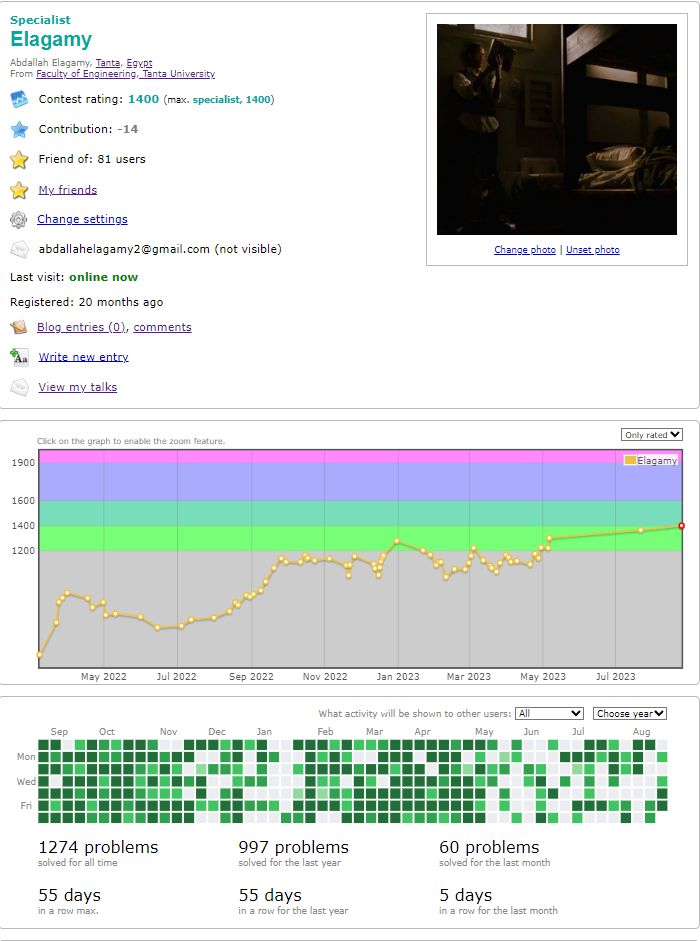The image size is (700, 941).
Task: Click Unset photo link
Action: click(x=593, y=250)
